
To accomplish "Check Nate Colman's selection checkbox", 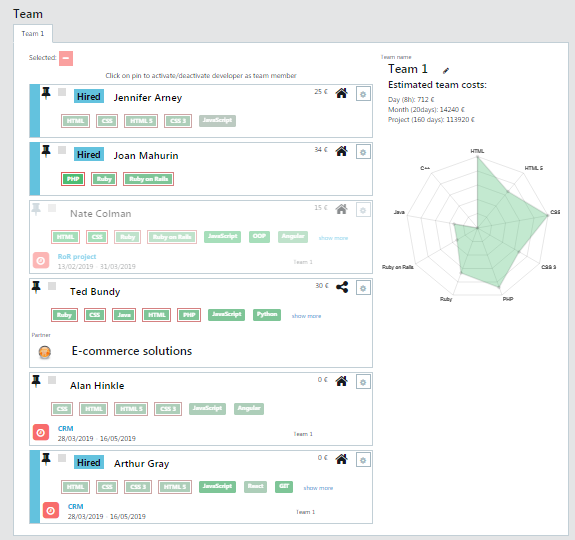I will coord(52,208).
